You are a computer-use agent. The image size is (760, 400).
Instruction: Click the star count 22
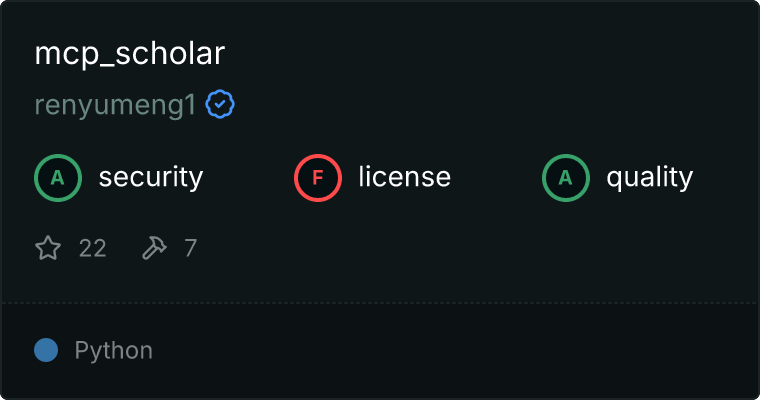(93, 248)
